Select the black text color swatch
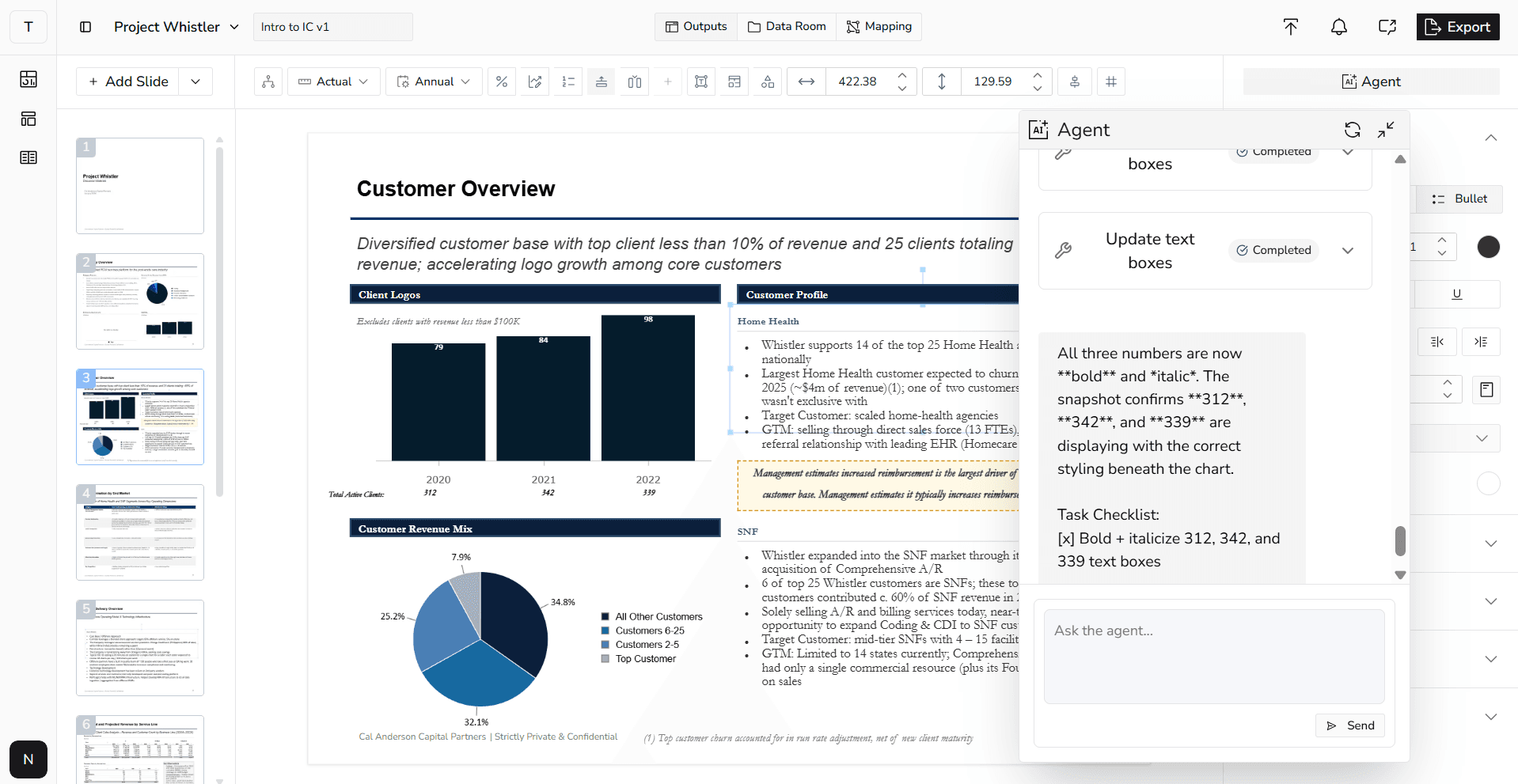Screen dimensions: 1518x784 1489,247
